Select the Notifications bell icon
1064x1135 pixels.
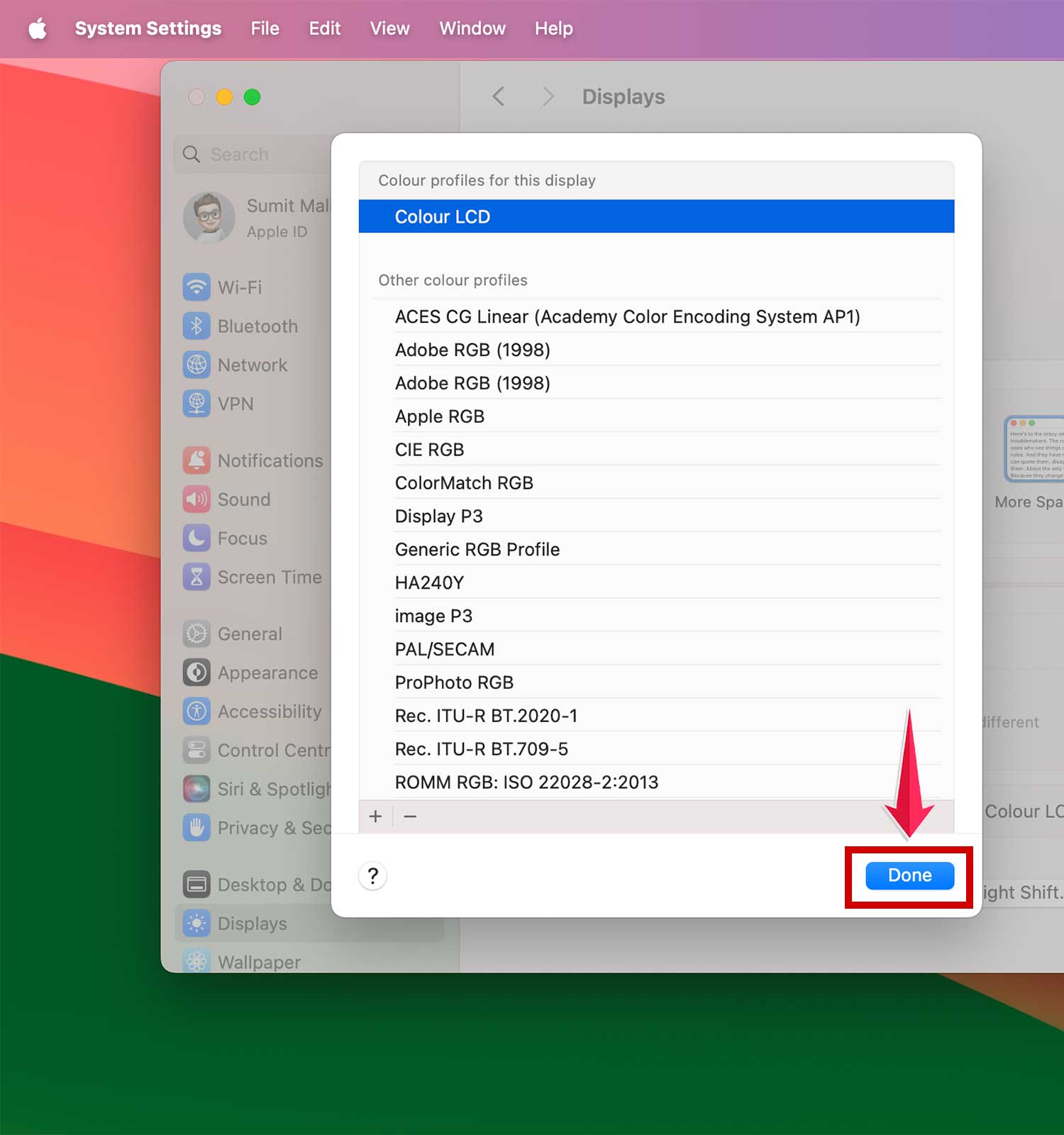(196, 460)
